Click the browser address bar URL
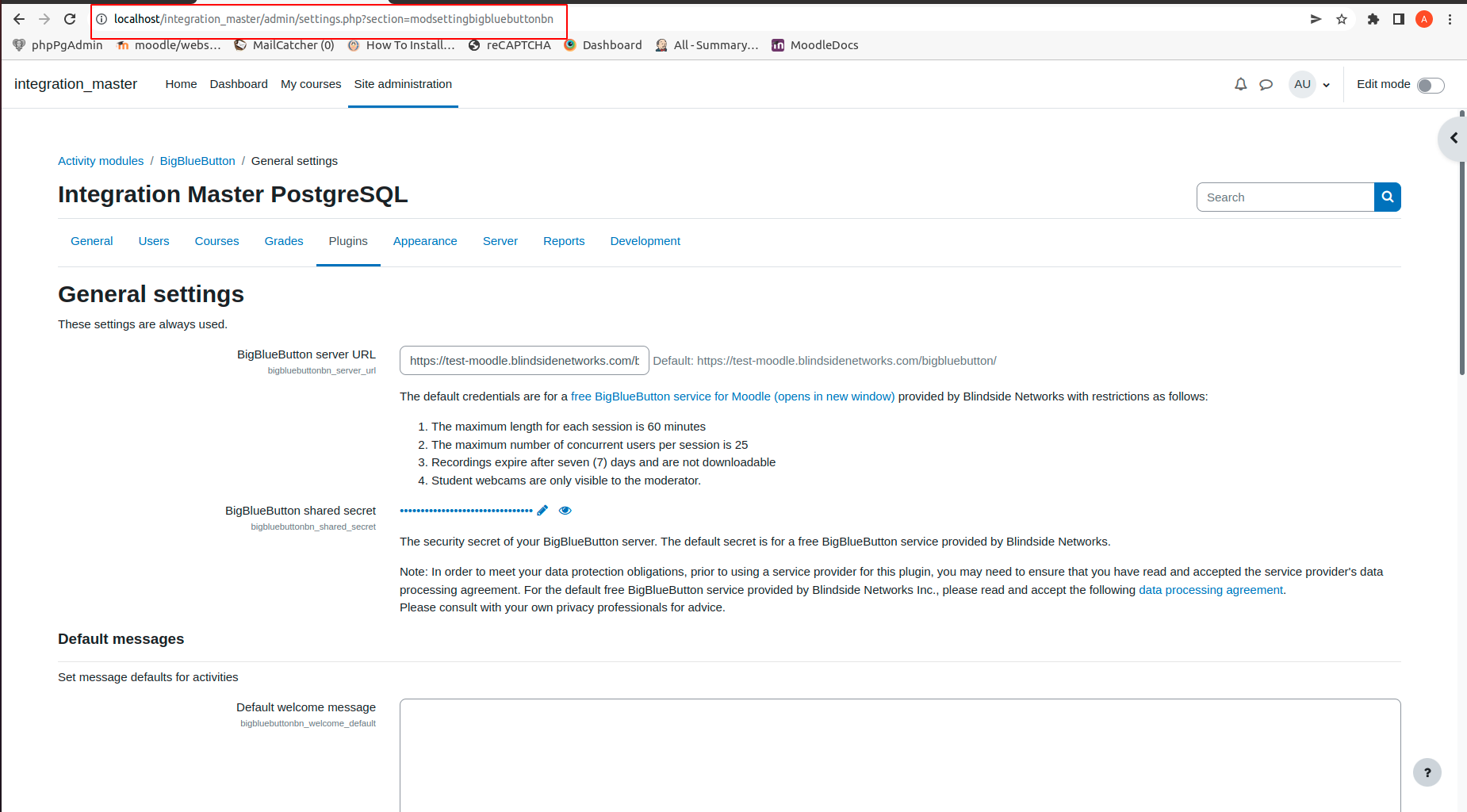 pyautogui.click(x=334, y=19)
